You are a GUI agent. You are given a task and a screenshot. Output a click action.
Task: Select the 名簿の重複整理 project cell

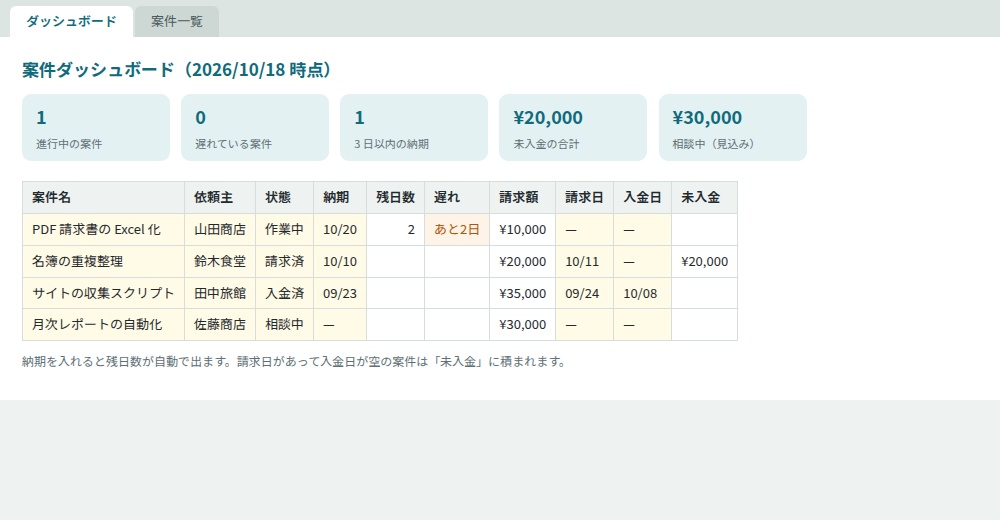tap(103, 262)
